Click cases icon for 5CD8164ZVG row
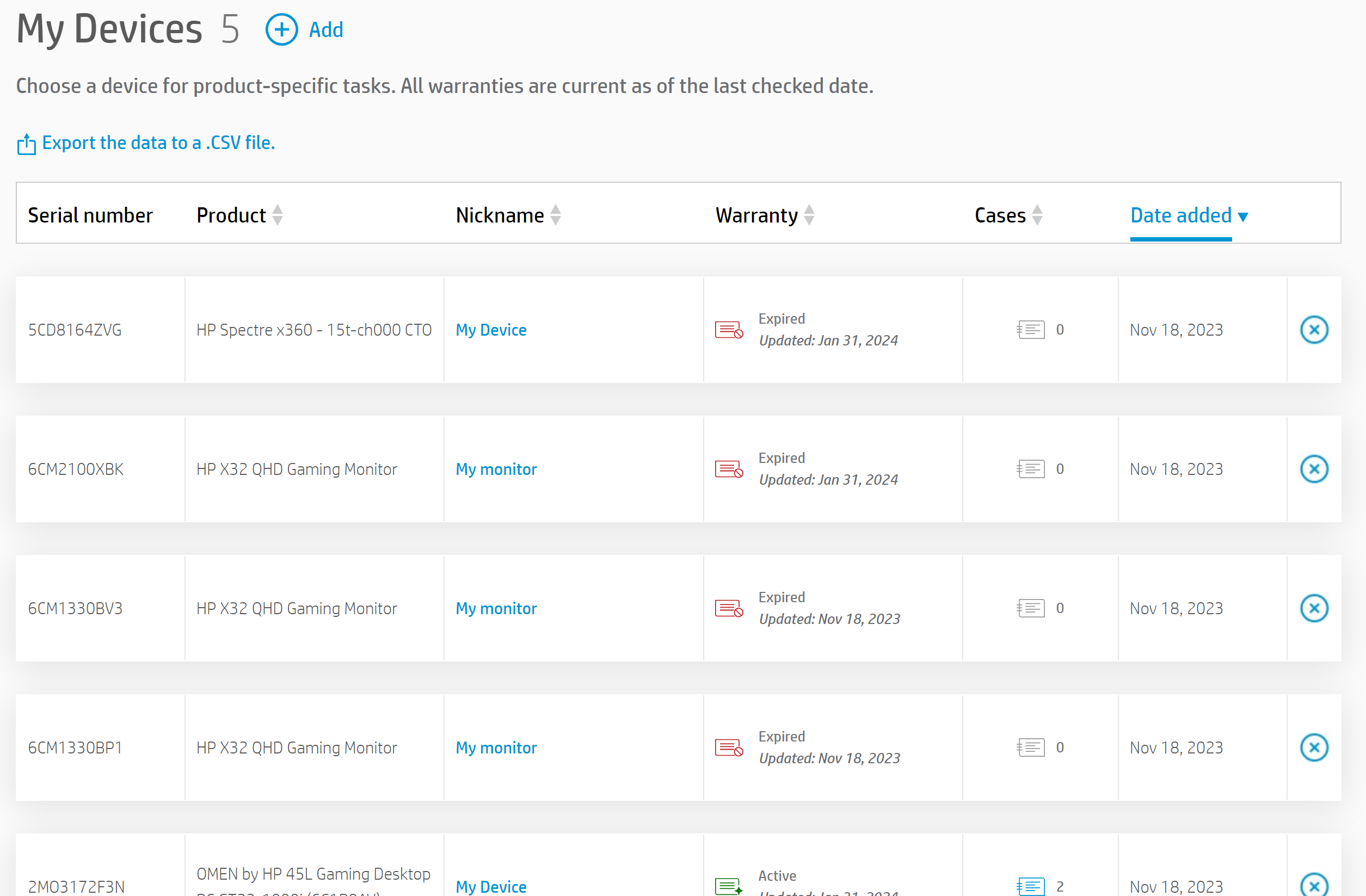The width and height of the screenshot is (1366, 896). (x=1031, y=330)
